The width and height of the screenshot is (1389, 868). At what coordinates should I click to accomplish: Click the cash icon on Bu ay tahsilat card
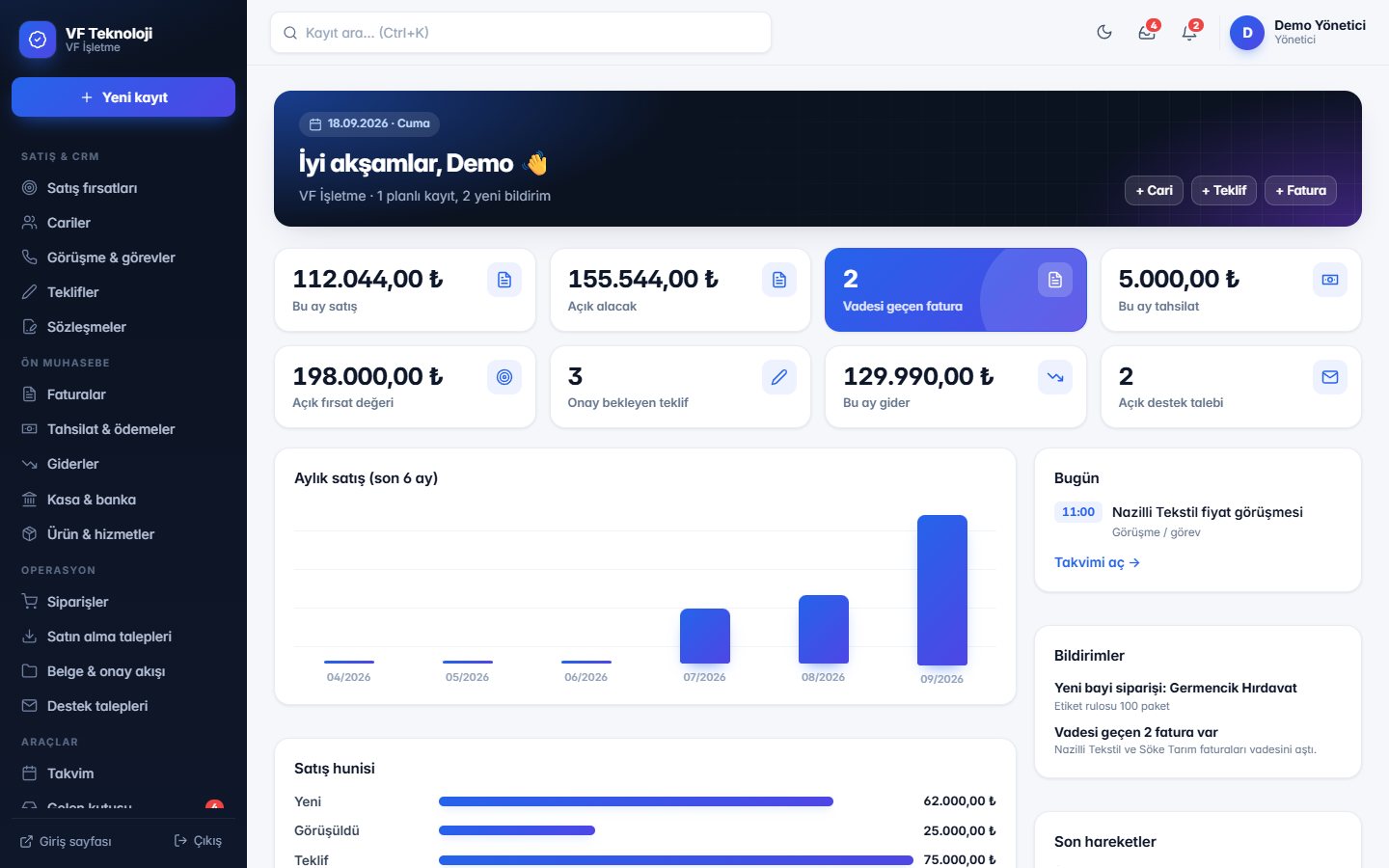click(1330, 280)
